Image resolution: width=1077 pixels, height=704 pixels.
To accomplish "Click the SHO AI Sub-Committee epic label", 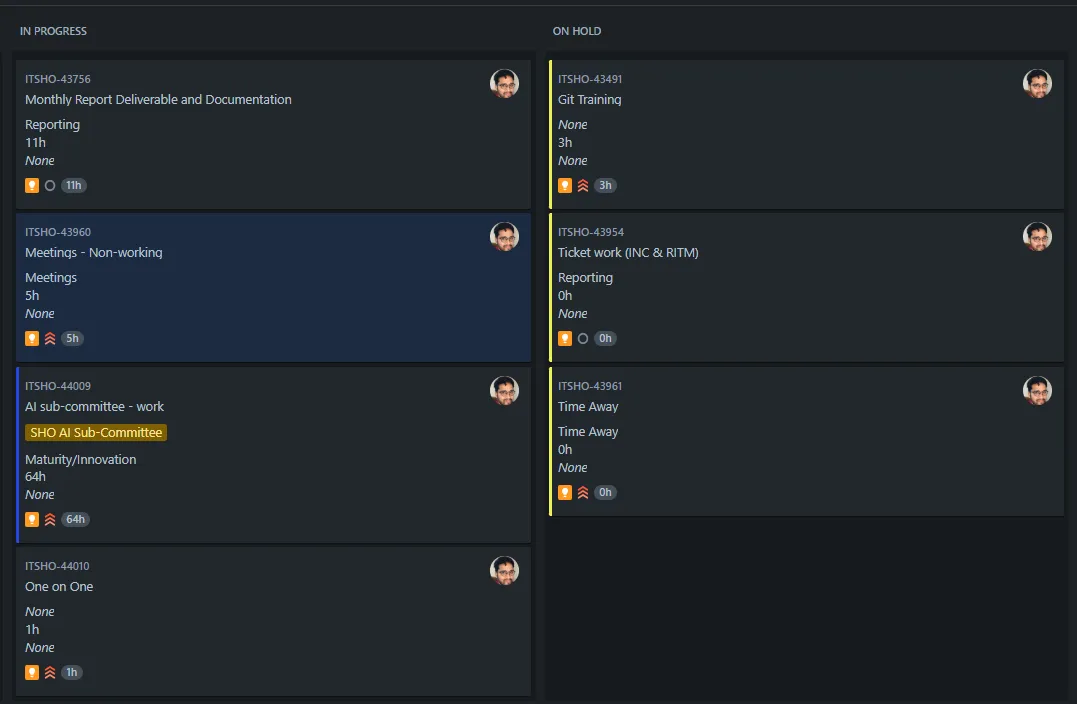I will tap(96, 433).
